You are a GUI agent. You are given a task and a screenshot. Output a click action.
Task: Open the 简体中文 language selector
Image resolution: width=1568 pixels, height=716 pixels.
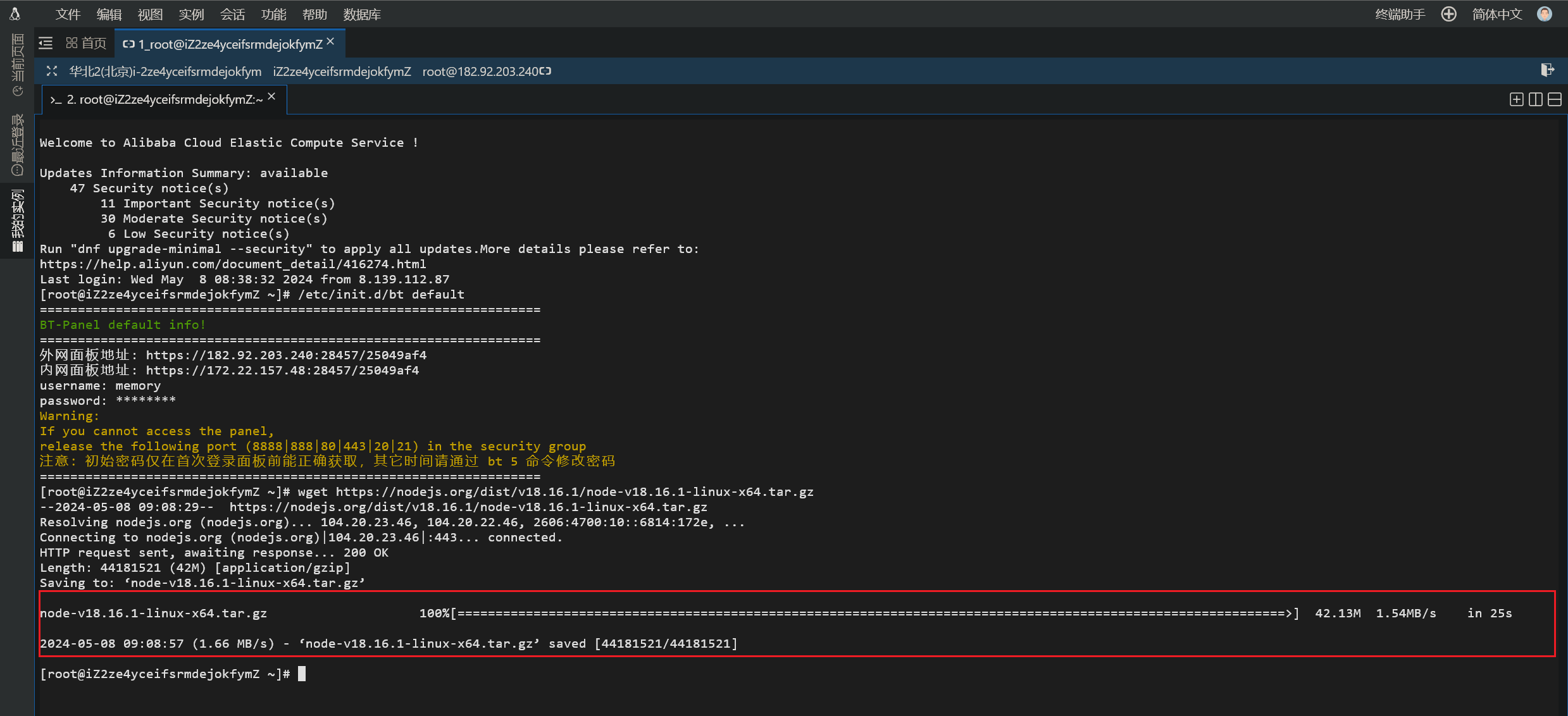point(1496,15)
